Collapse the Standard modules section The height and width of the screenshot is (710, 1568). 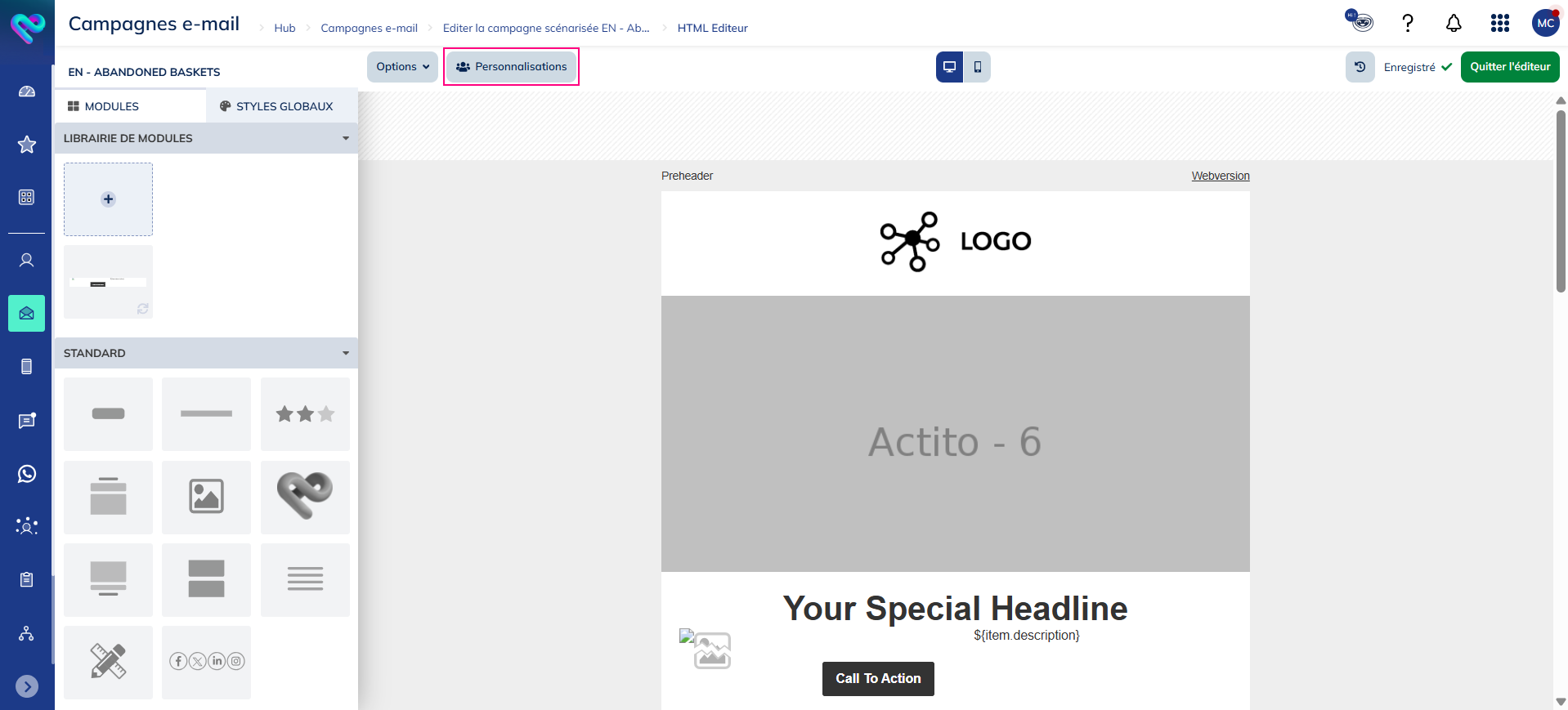coord(346,353)
